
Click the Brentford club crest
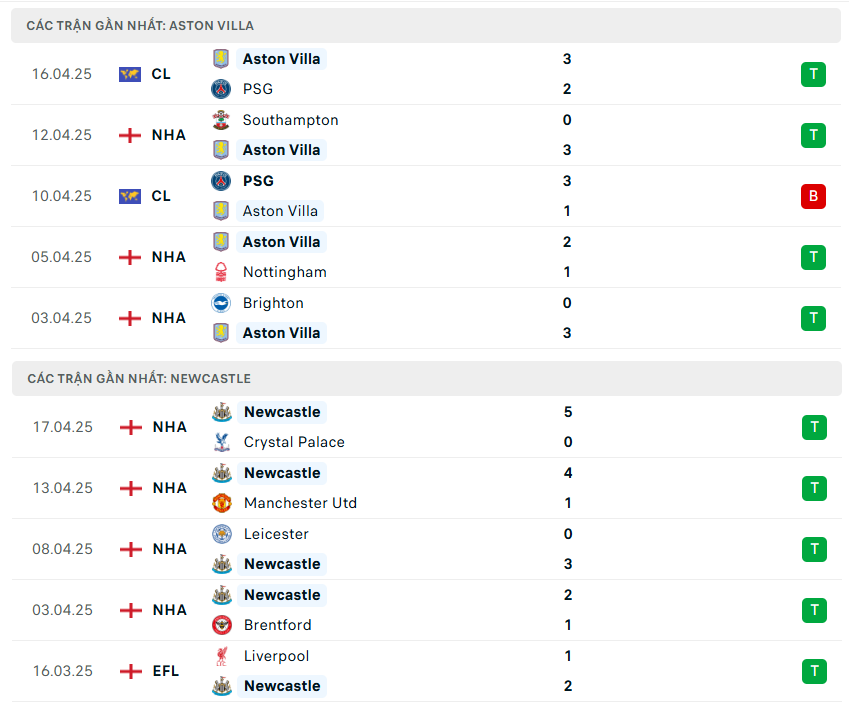222,625
